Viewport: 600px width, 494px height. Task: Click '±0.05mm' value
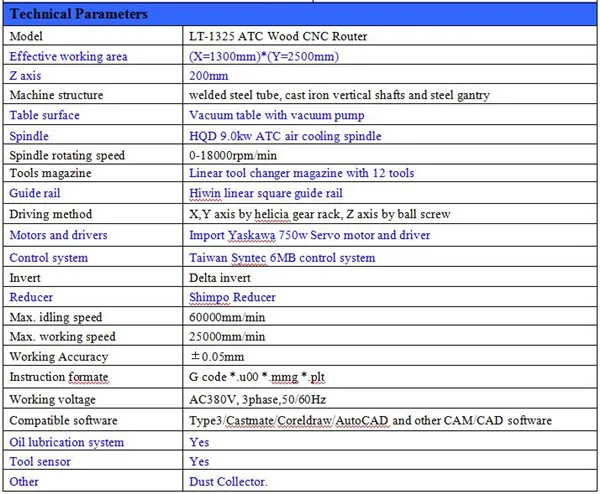[217, 357]
